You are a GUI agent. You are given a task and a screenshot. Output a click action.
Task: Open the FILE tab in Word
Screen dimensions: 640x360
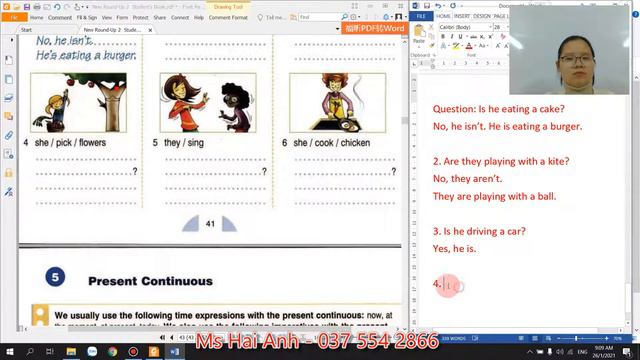coord(421,16)
